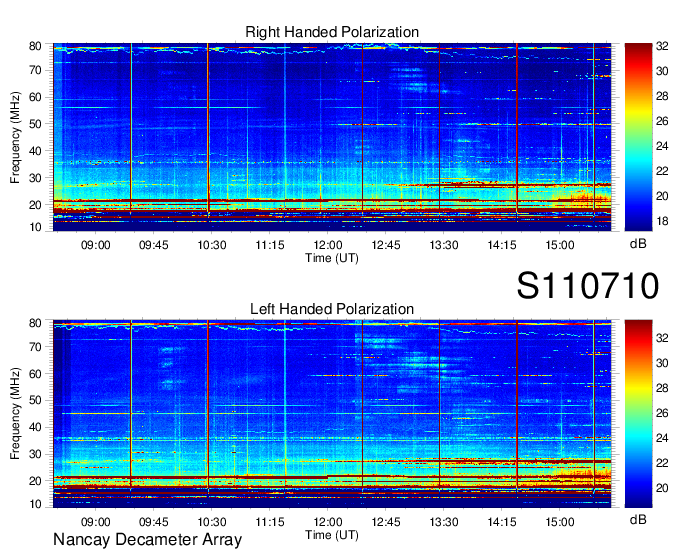
Task: Click the 13:30 tick on the top time axis
Action: pos(444,245)
